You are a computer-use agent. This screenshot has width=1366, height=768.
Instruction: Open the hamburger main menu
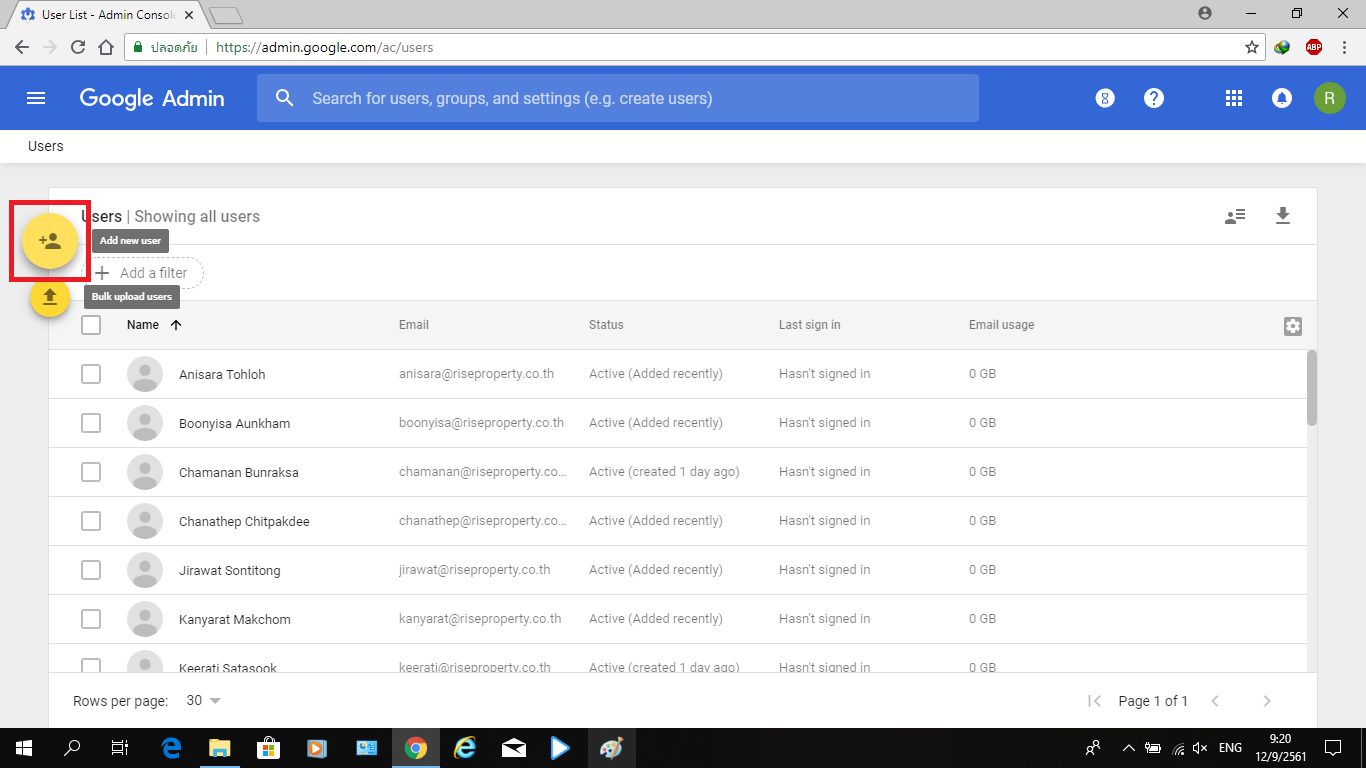coord(36,98)
